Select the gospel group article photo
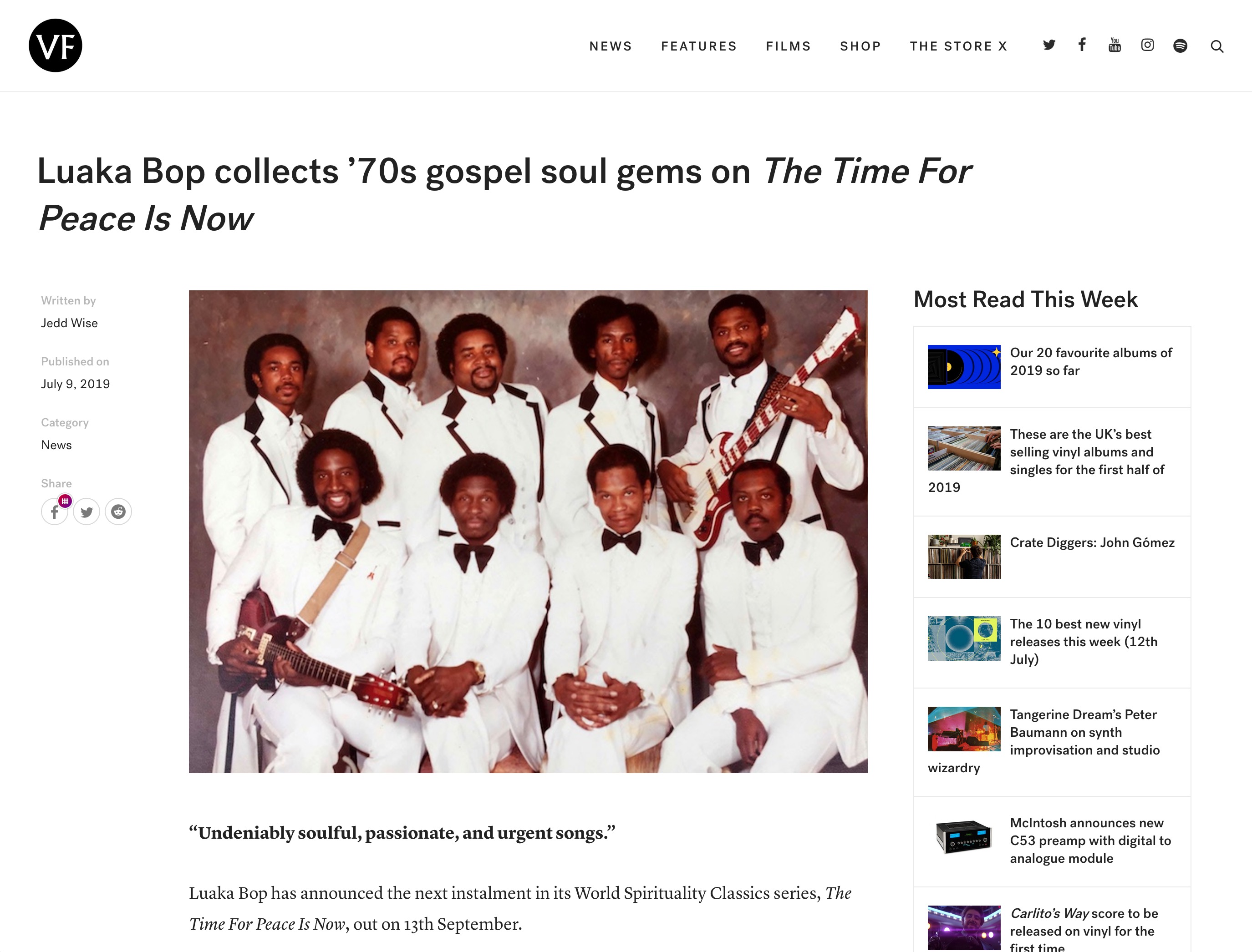Screen dimensions: 1252x952 point(528,532)
